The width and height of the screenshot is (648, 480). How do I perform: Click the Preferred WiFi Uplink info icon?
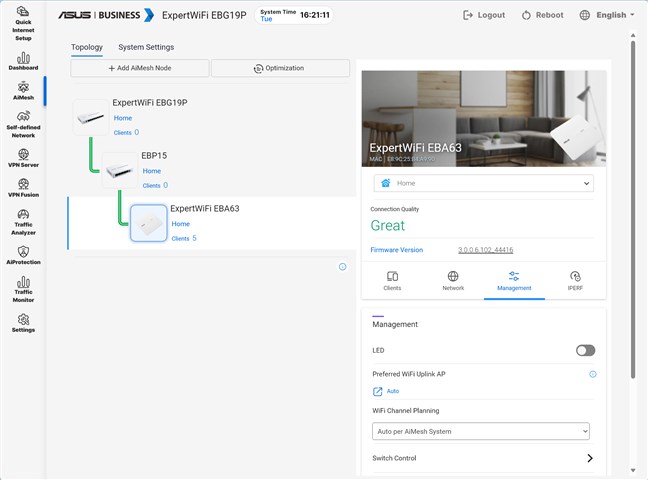[592, 374]
